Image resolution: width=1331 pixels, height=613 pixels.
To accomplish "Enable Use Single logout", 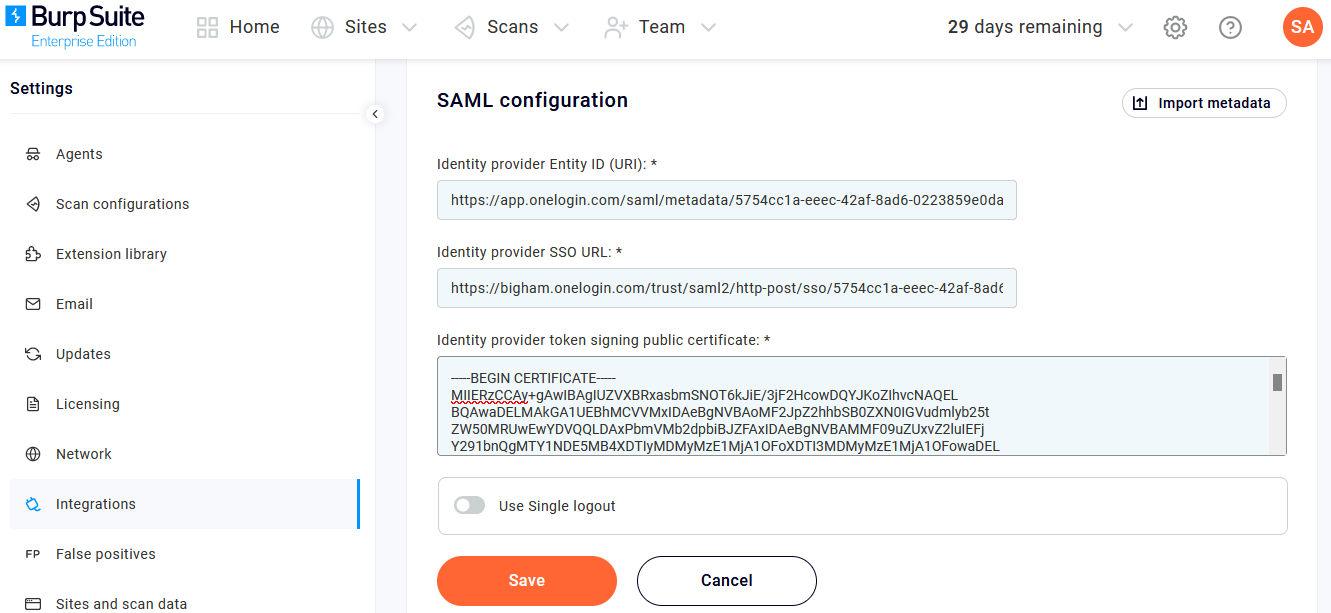I will pyautogui.click(x=469, y=505).
